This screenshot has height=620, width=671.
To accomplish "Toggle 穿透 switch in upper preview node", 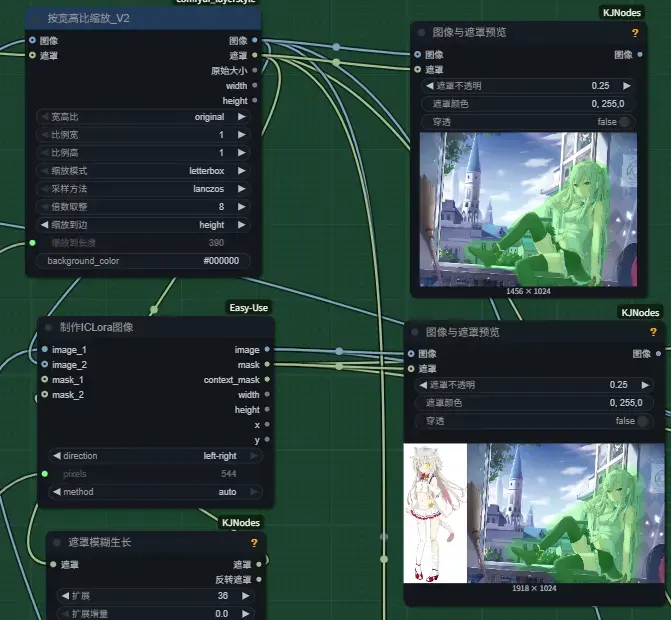I will point(624,122).
